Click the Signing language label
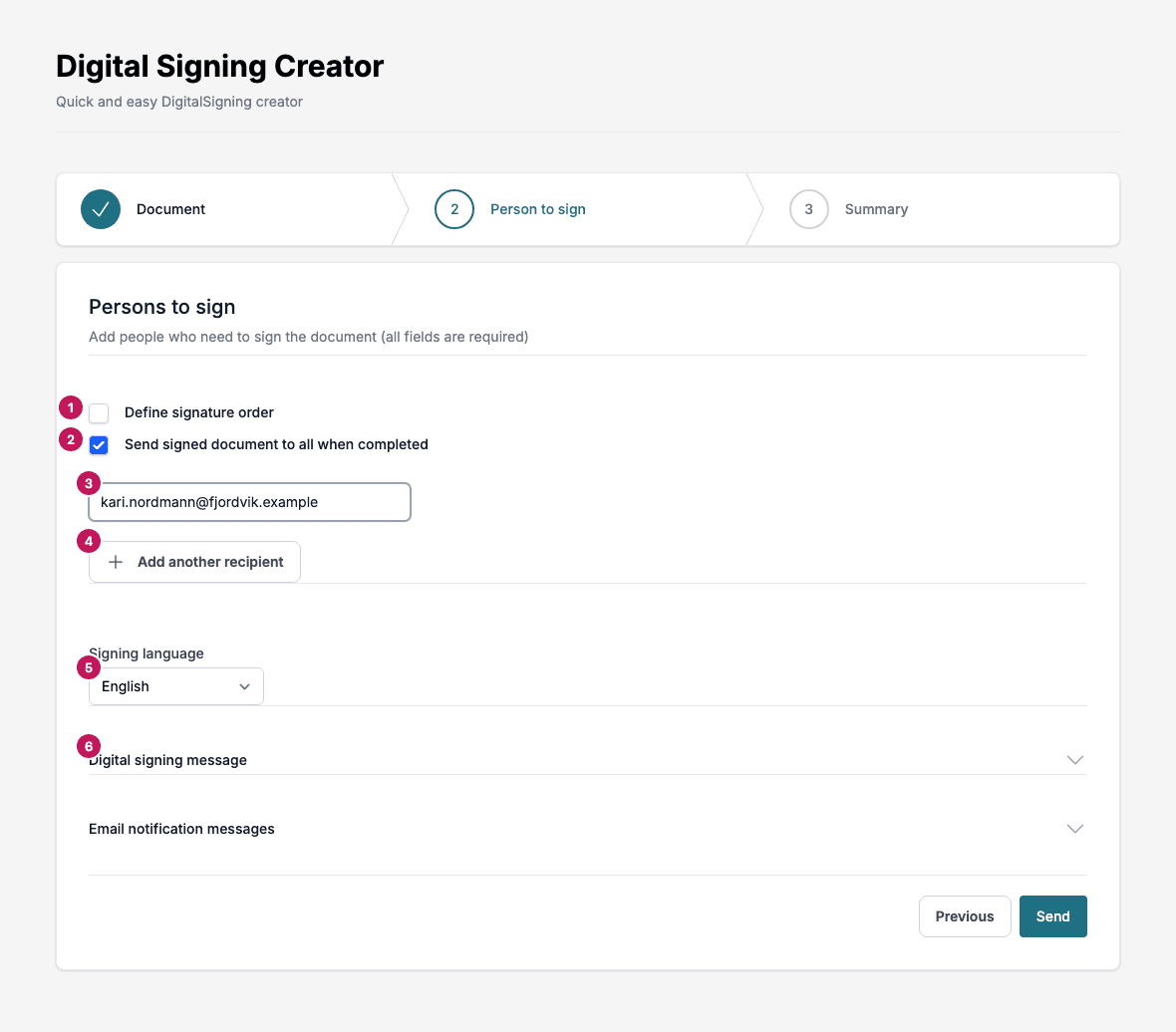Screen dimensions: 1176x1032 coord(147,653)
